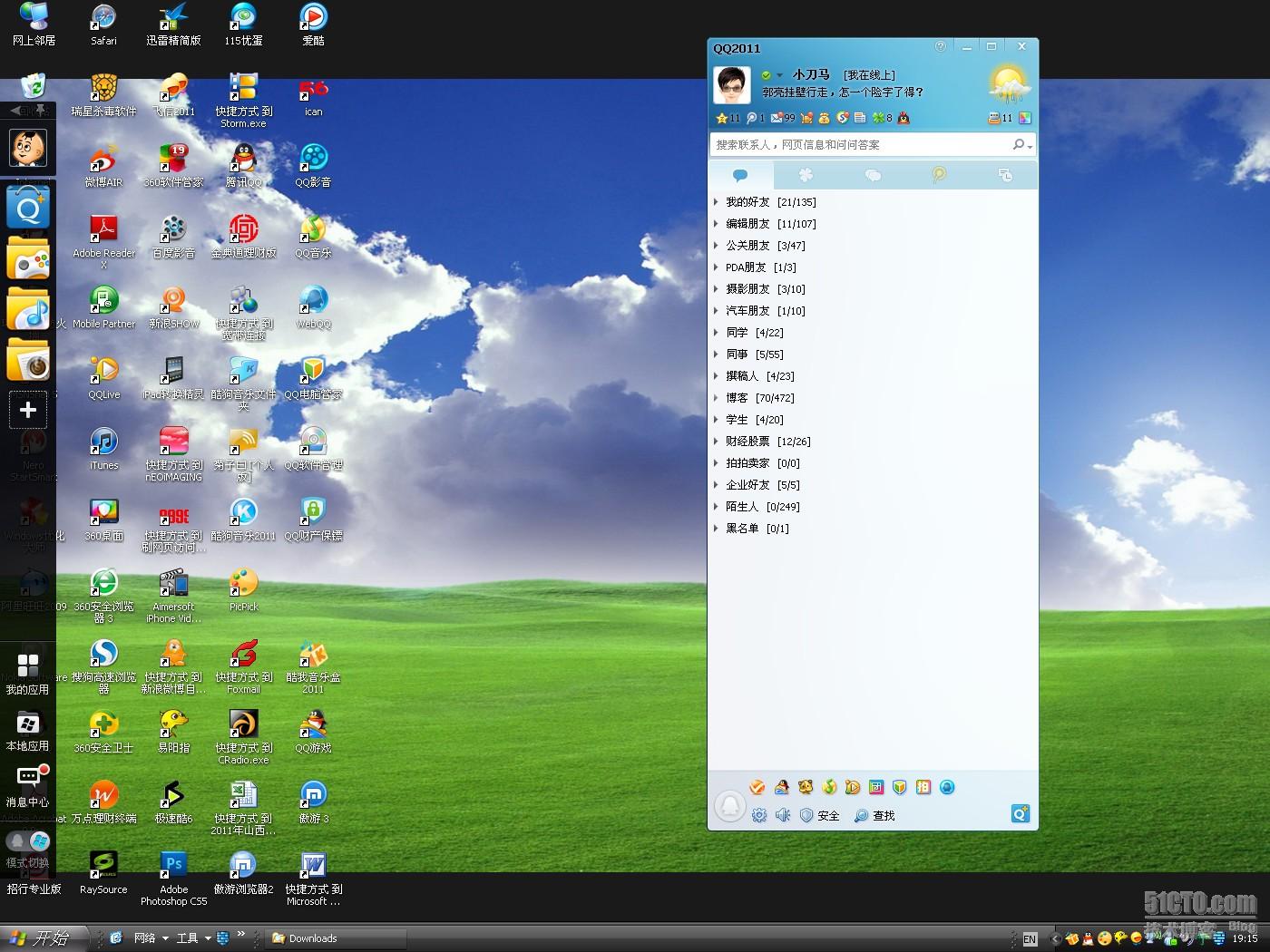
Task: Open the shopping cart icon in QQ panel
Action: pos(806,118)
